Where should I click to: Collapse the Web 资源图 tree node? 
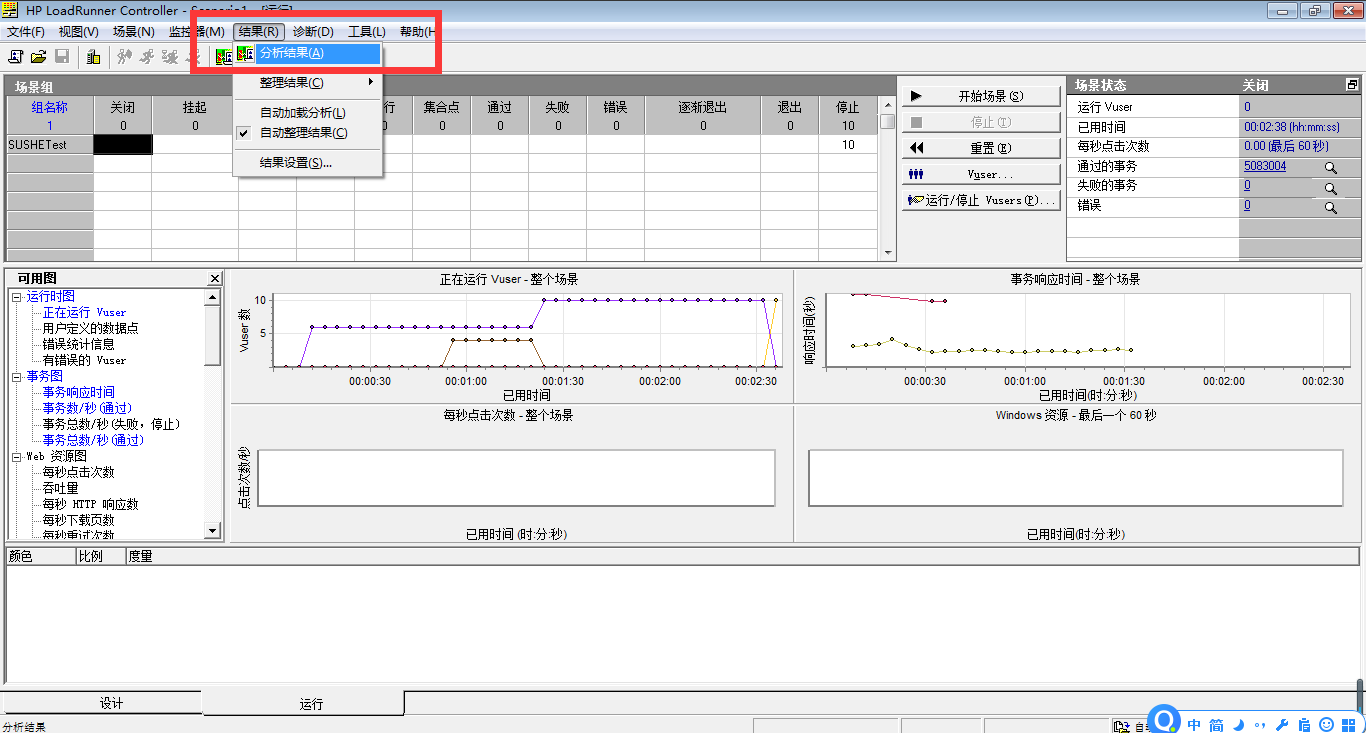17,456
